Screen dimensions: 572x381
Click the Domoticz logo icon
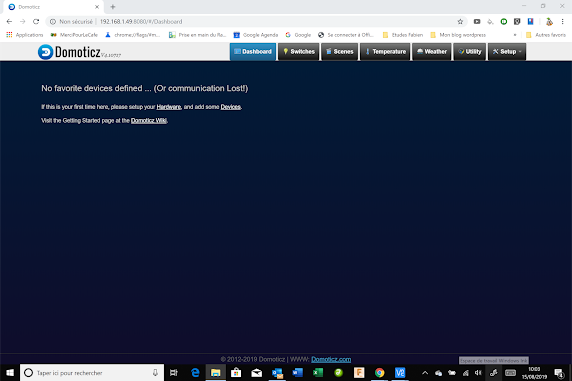click(45, 52)
